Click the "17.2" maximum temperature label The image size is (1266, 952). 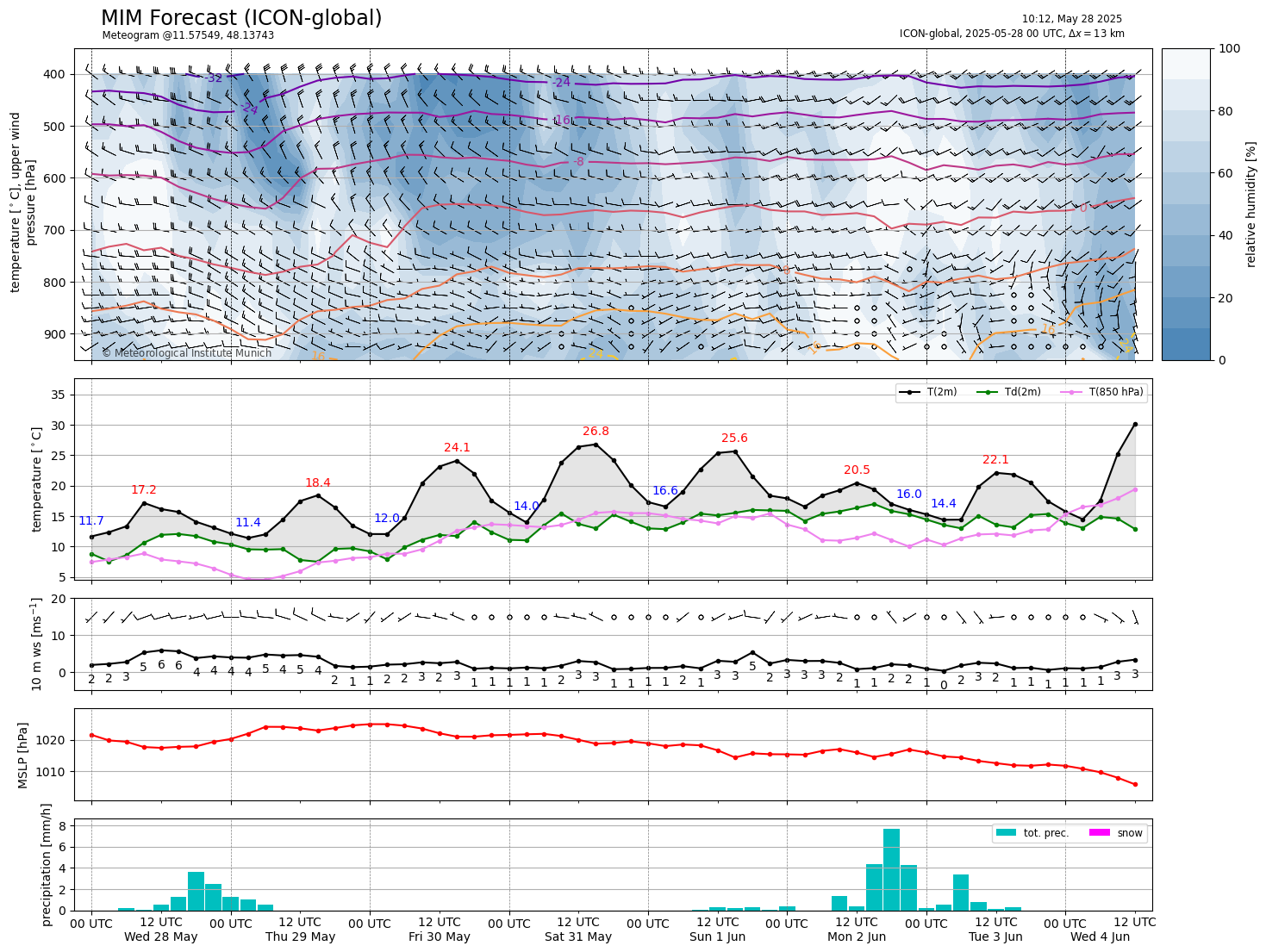(x=144, y=490)
